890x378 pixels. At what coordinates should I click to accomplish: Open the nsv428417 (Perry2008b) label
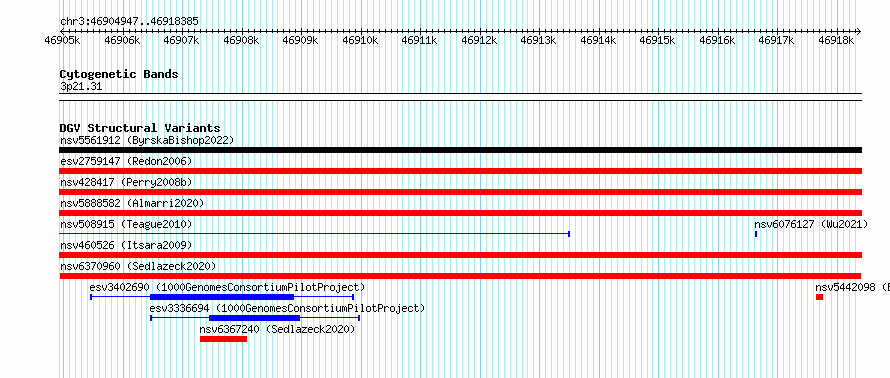pos(126,182)
